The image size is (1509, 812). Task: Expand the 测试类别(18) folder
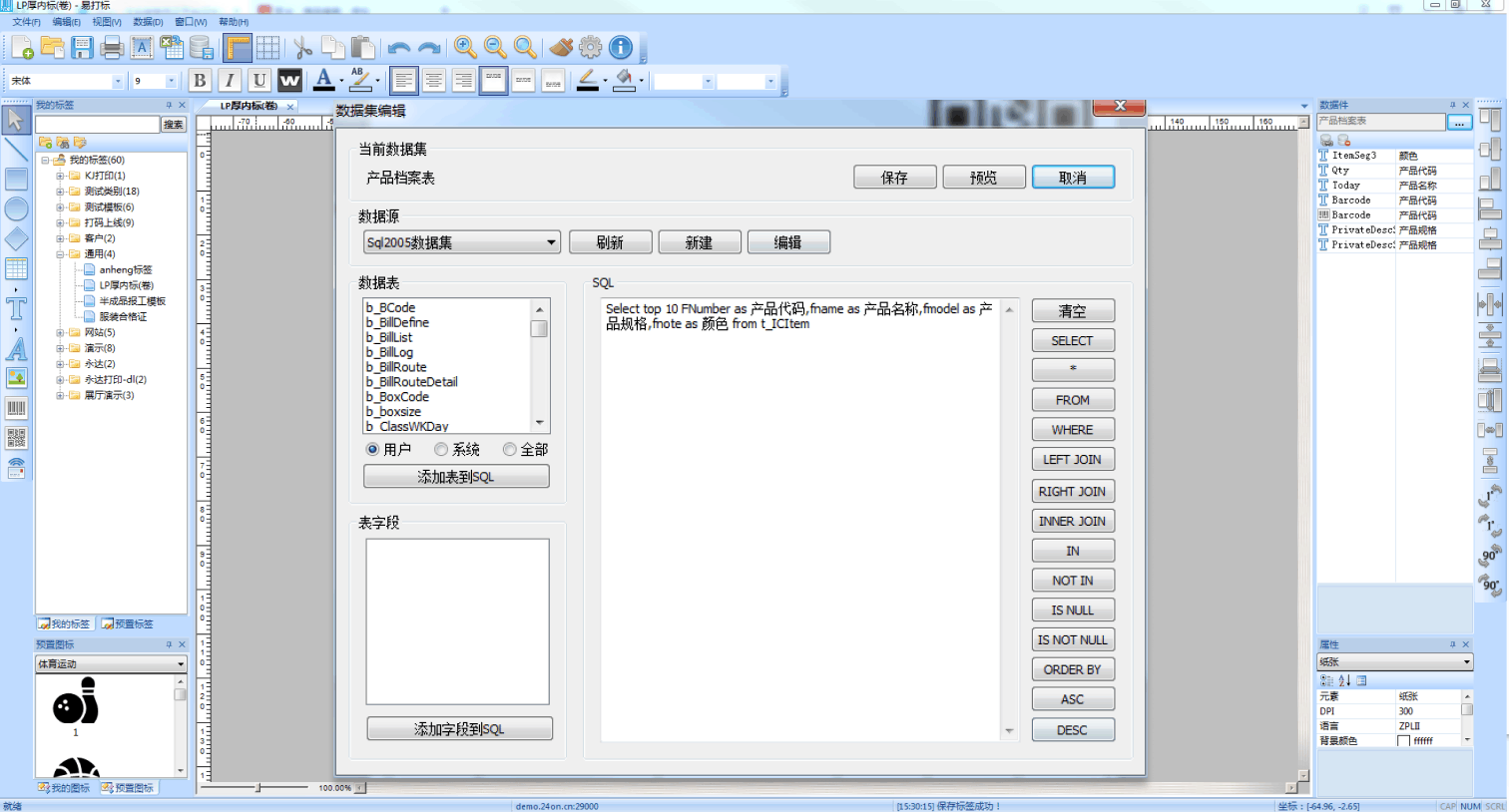pos(60,192)
